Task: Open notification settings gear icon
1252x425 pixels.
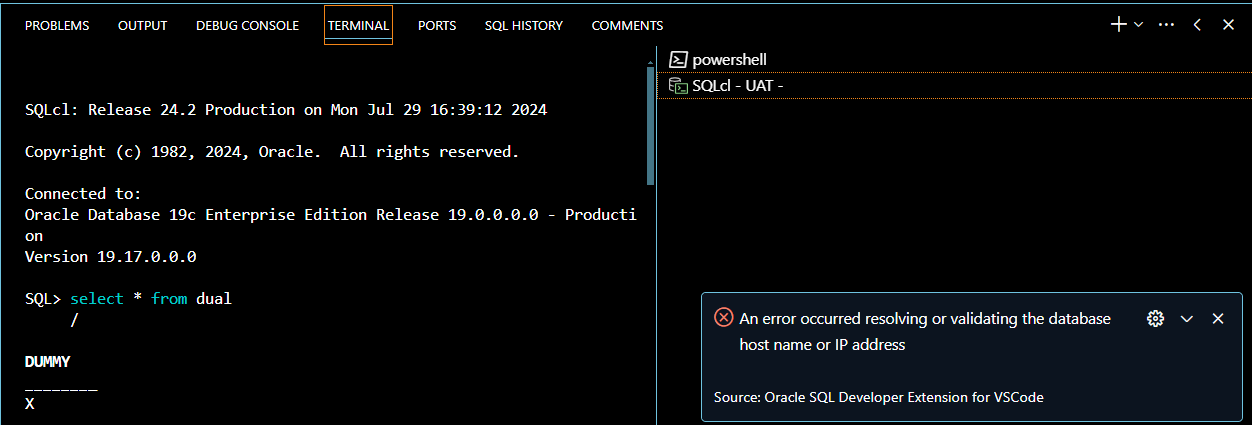Action: coord(1156,318)
